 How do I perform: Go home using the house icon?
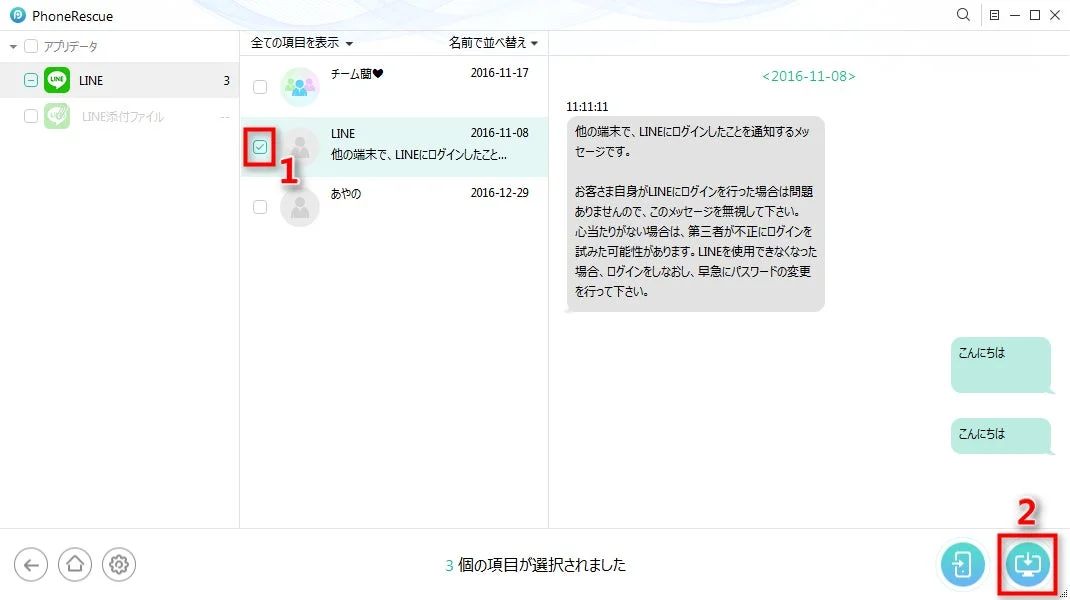(74, 564)
